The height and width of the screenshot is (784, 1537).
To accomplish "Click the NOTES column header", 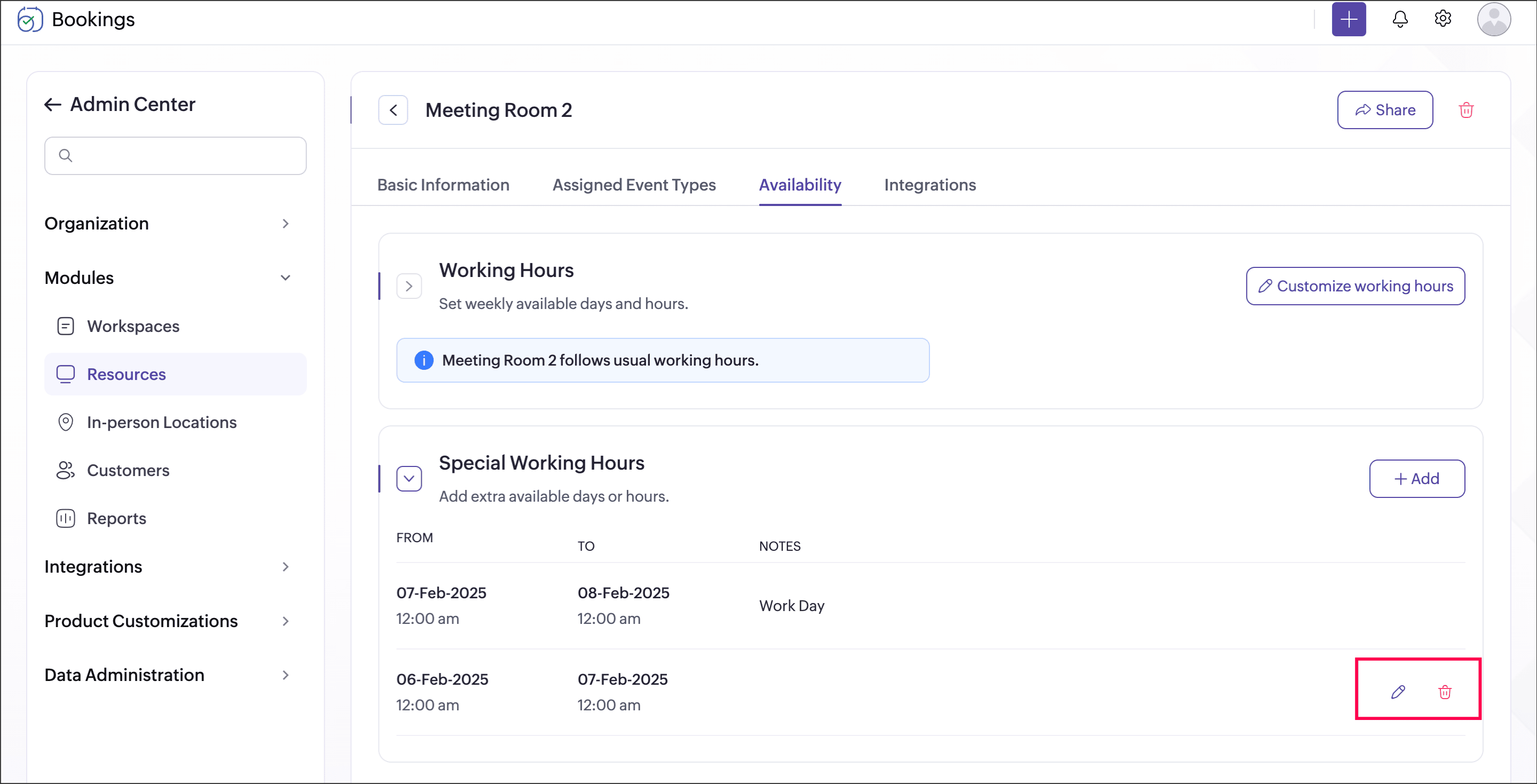I will (780, 547).
